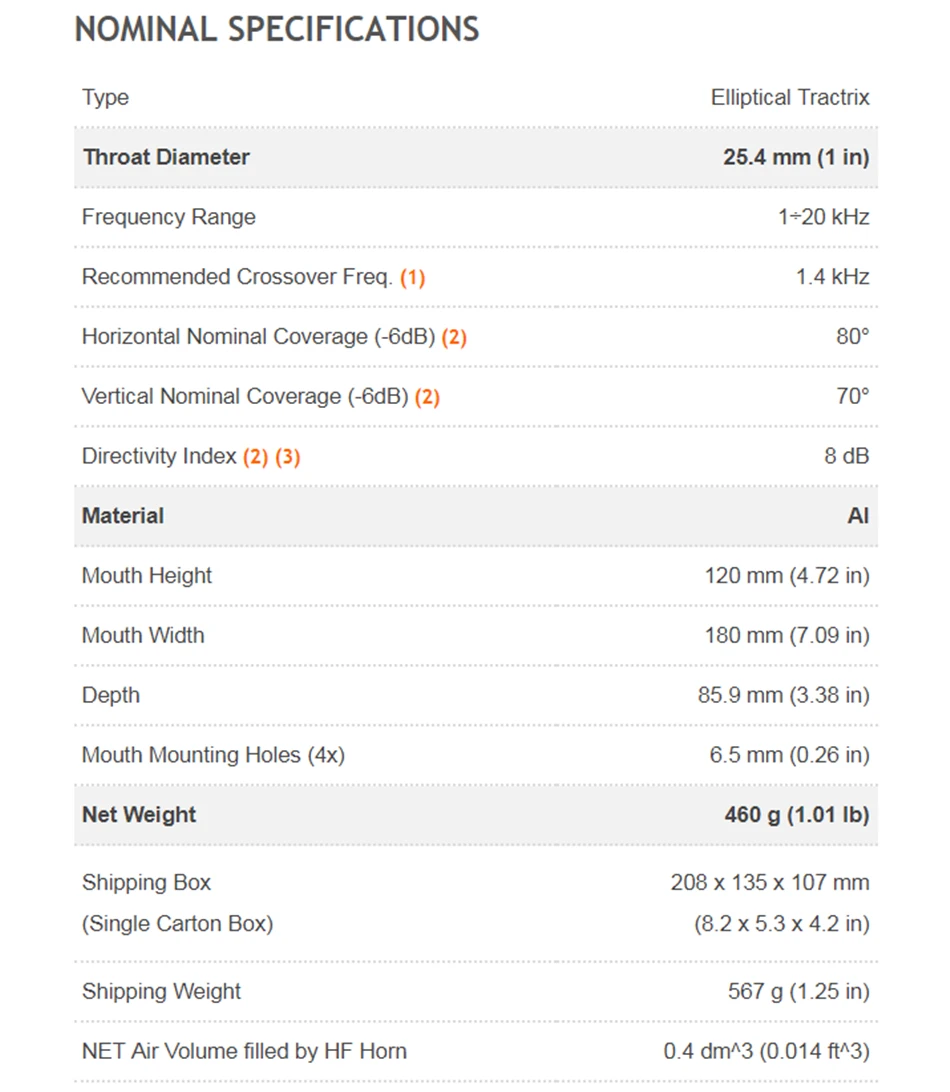Click the Net Weight row label
Image resolution: width=950 pixels, height=1092 pixels.
pyautogui.click(x=139, y=815)
